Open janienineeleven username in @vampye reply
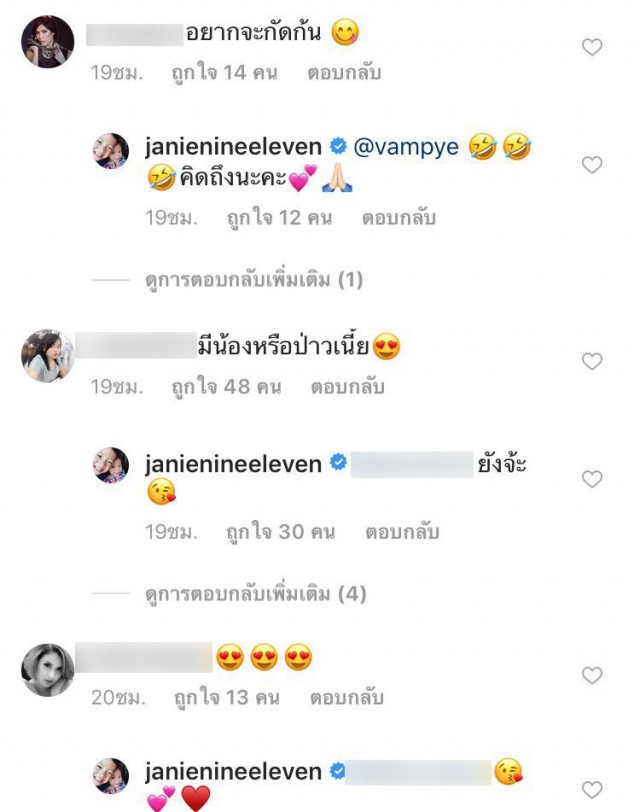Viewport: 640px width, 812px height. pos(234,147)
